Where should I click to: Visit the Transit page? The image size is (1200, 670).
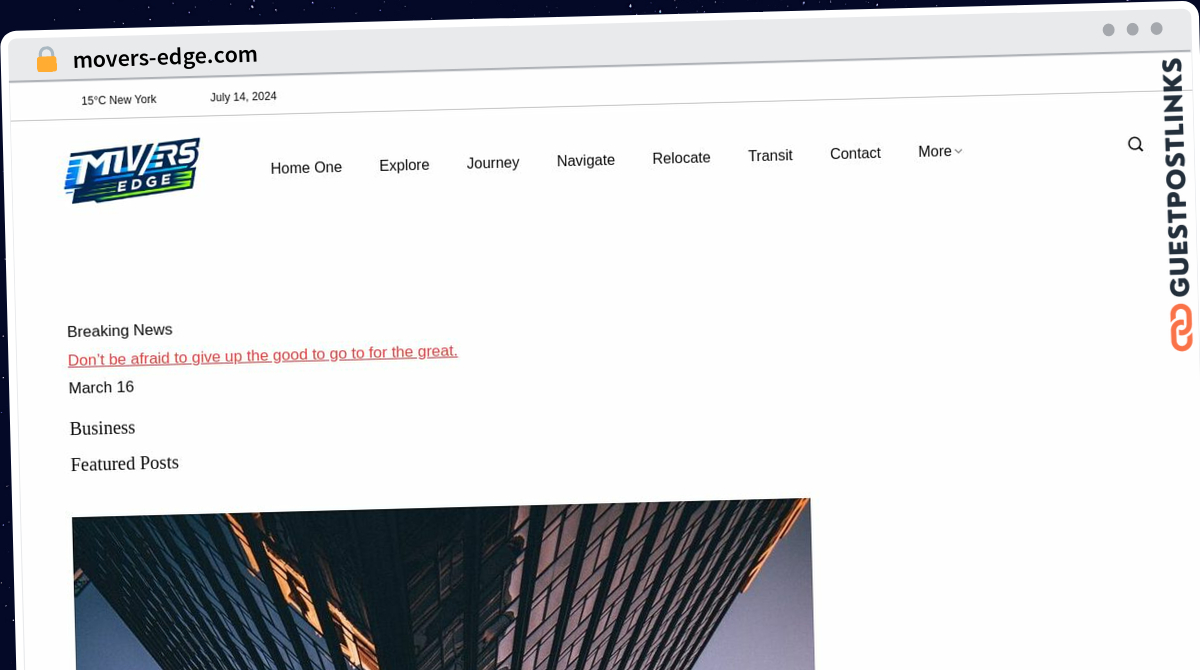click(770, 155)
